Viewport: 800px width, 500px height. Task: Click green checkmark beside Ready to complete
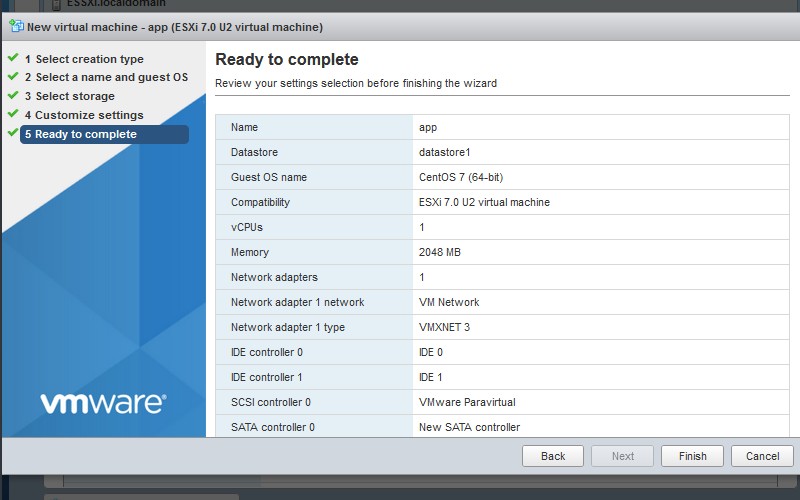[x=13, y=133]
